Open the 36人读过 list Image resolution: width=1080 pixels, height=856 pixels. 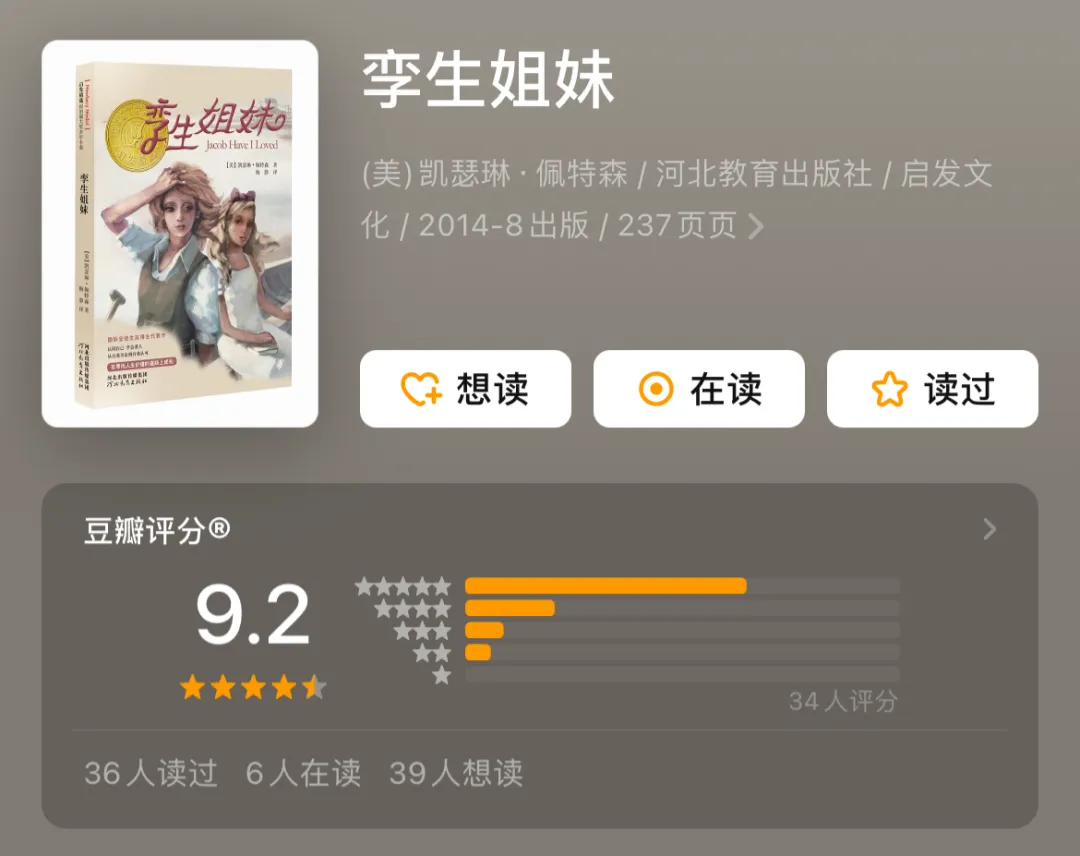(x=151, y=773)
